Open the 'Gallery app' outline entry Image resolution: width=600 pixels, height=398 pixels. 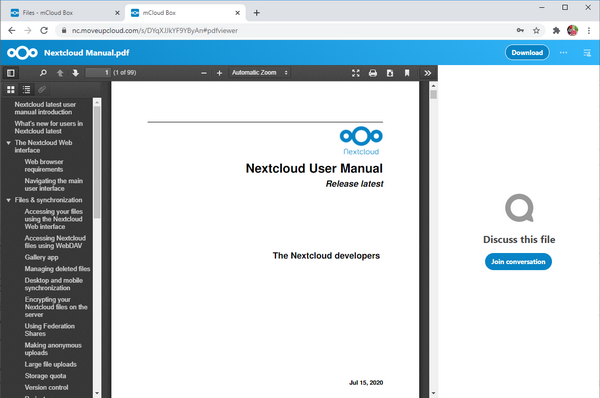tap(41, 257)
